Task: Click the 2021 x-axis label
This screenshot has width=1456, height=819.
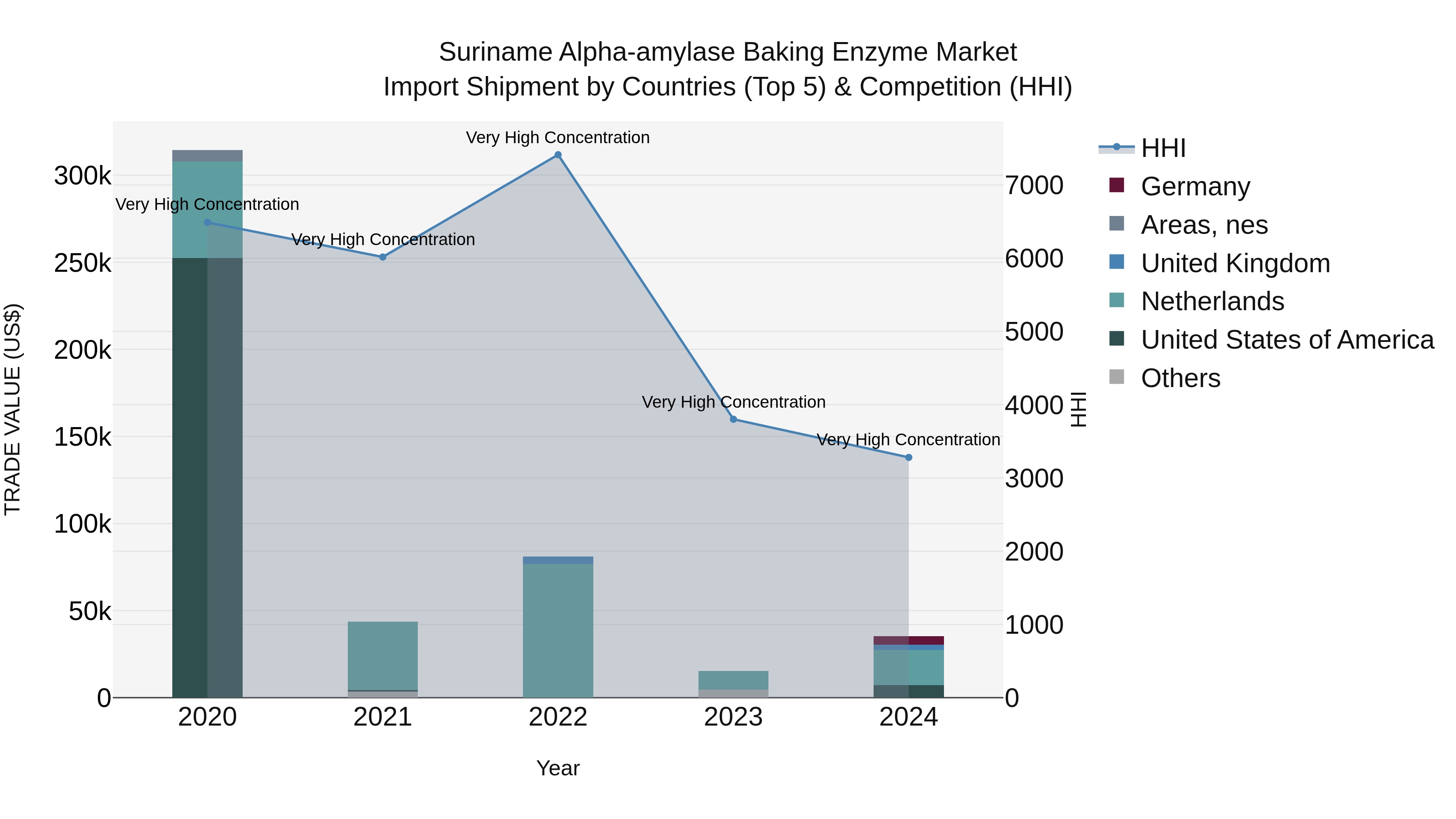Action: tap(383, 717)
